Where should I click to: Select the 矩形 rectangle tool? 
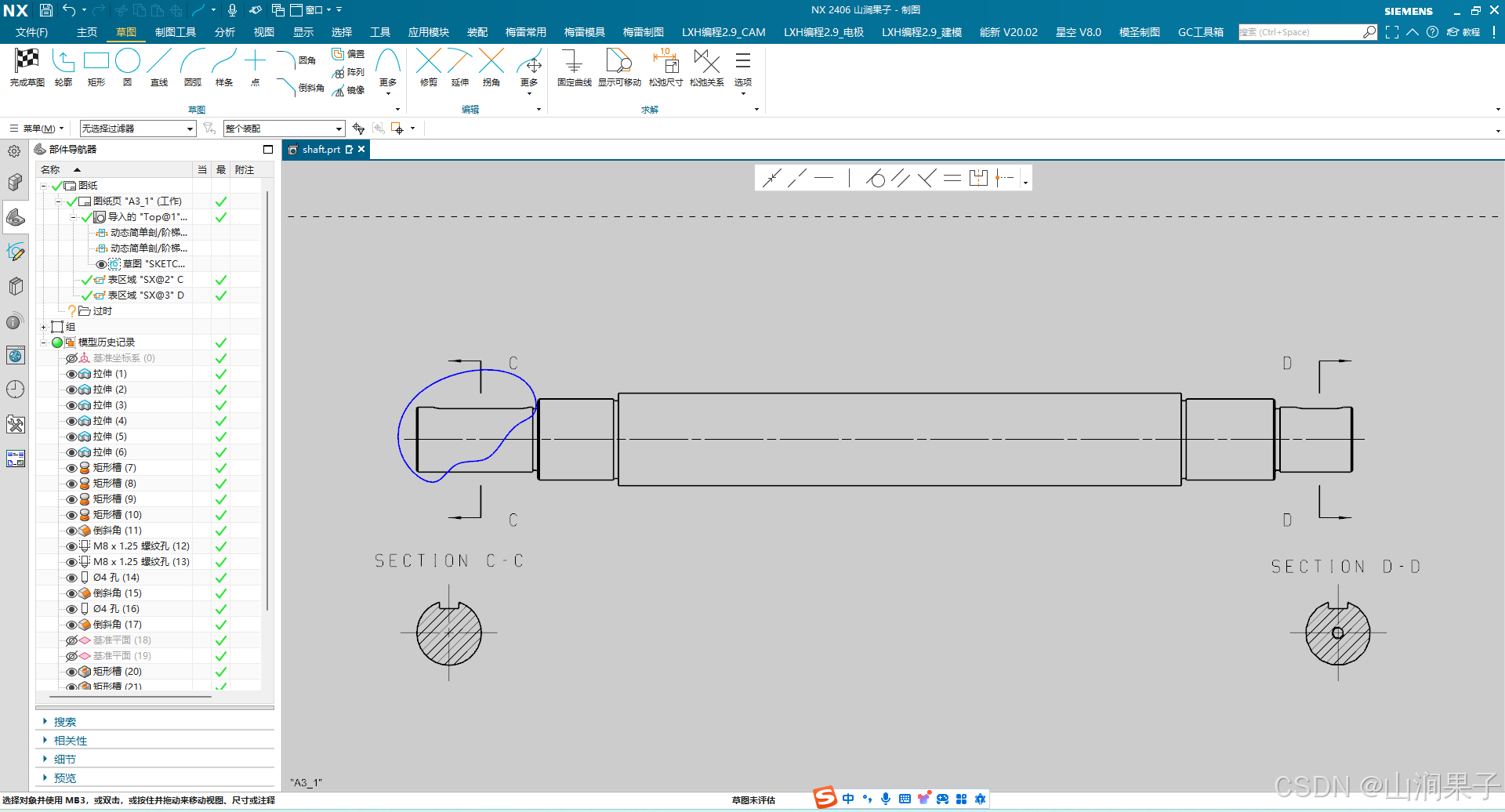pos(96,67)
